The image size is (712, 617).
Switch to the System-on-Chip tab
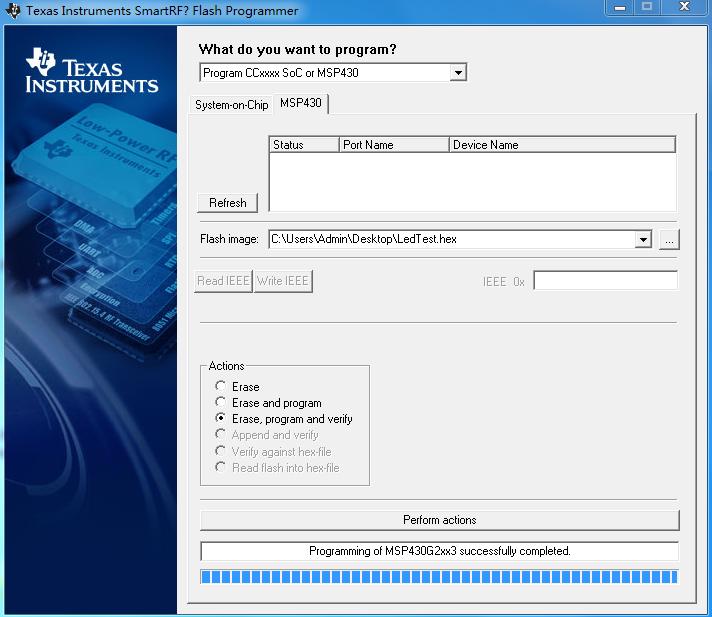(x=232, y=105)
